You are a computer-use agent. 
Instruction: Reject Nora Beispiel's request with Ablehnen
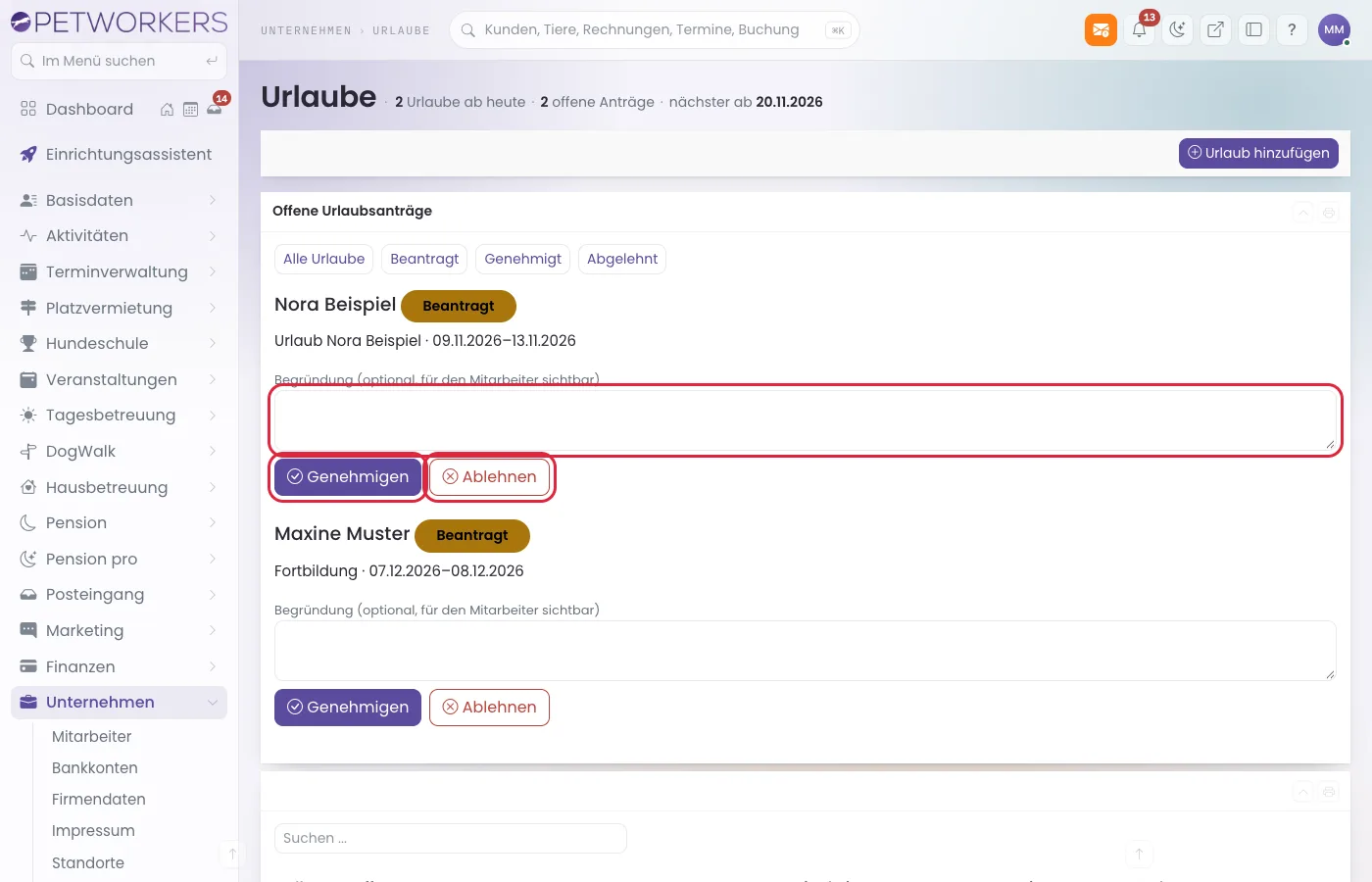pyautogui.click(x=489, y=477)
